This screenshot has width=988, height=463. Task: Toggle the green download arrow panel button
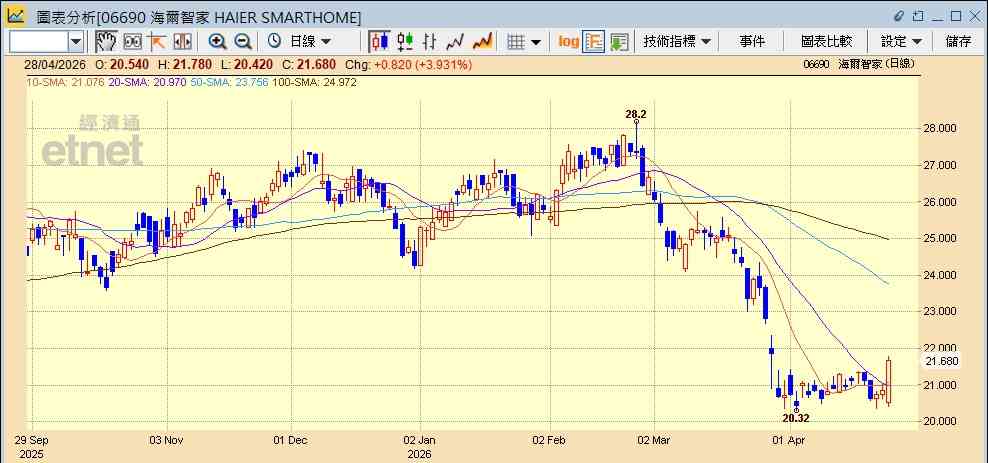[619, 42]
